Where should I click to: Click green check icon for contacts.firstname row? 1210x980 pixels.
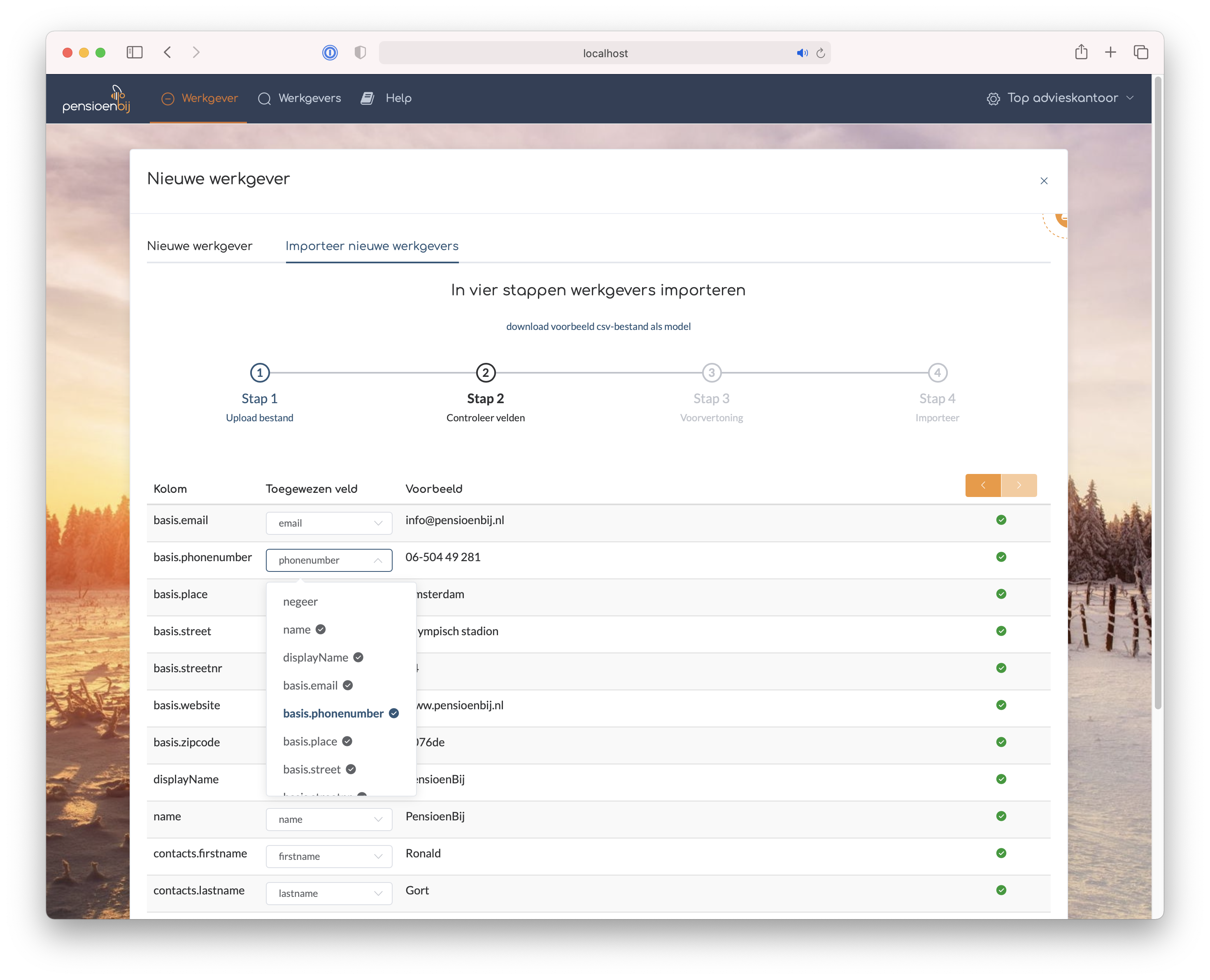click(1001, 853)
